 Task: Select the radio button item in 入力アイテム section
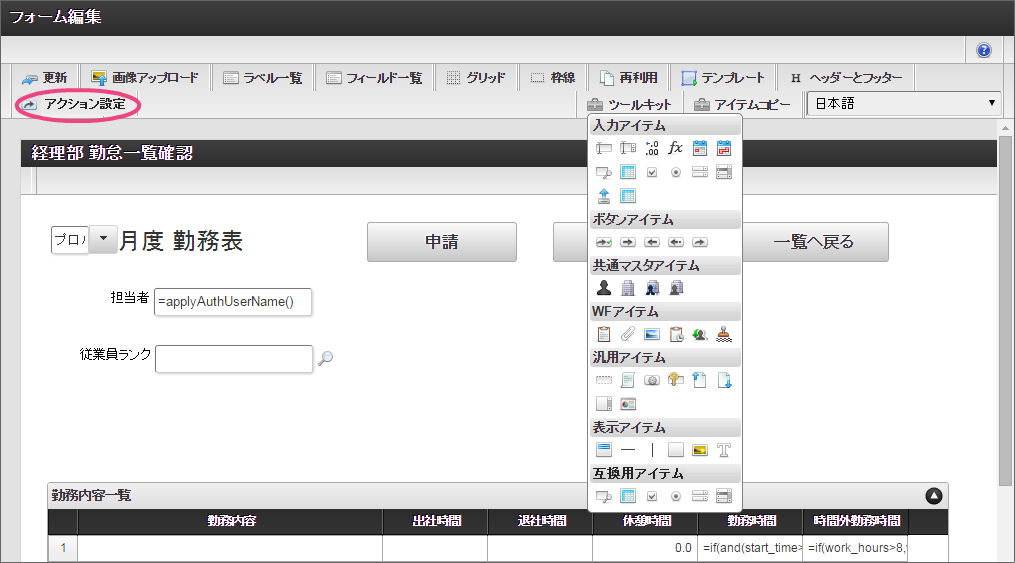676,172
